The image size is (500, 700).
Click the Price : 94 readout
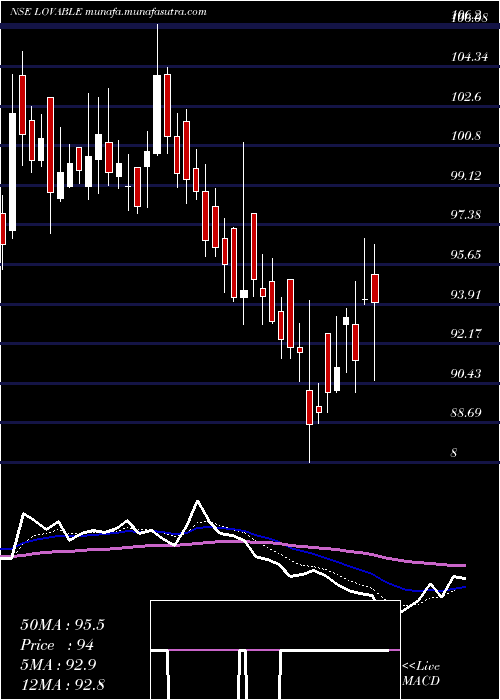[x=57, y=645]
